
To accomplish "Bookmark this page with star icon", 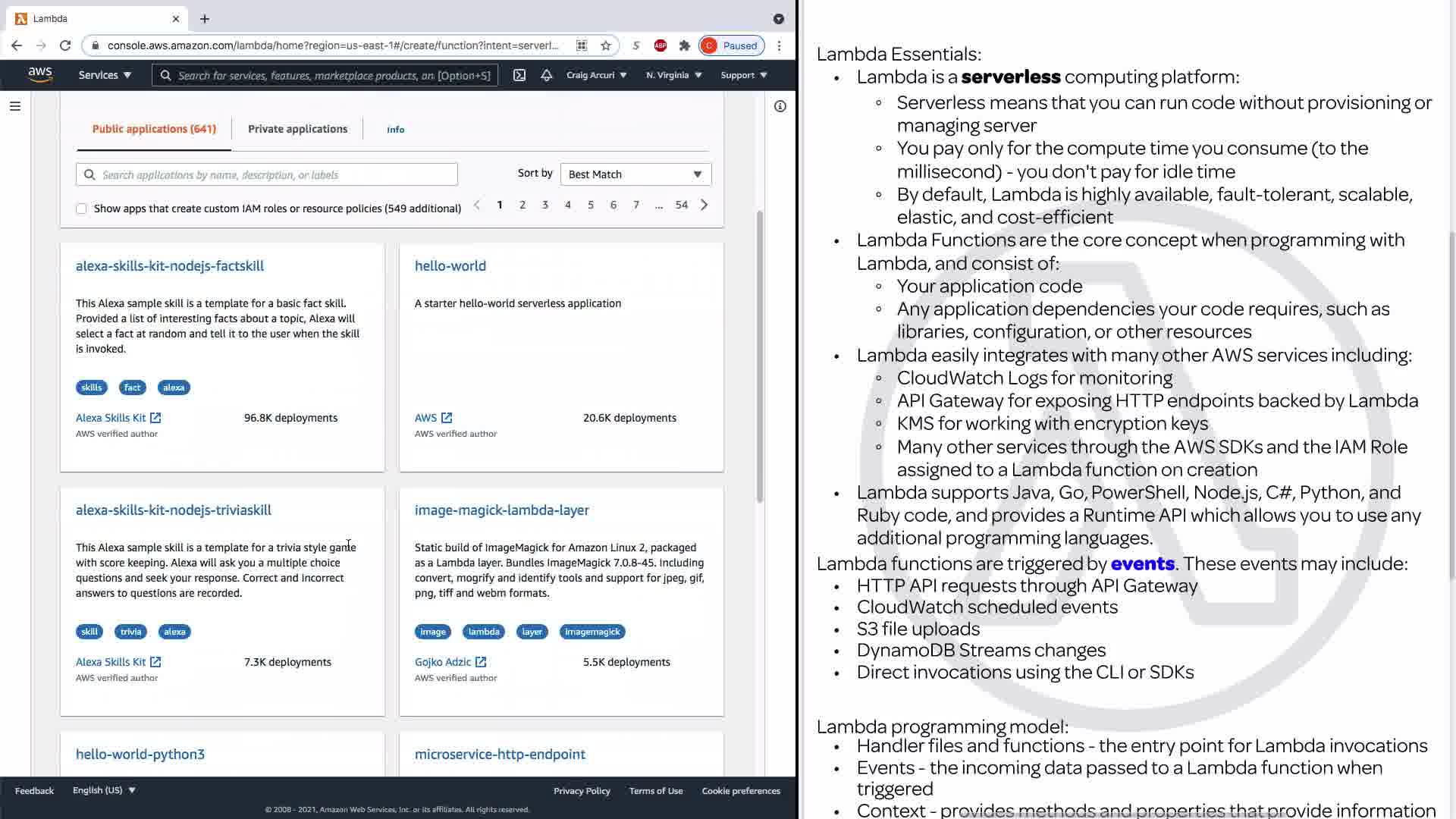I will 605,45.
